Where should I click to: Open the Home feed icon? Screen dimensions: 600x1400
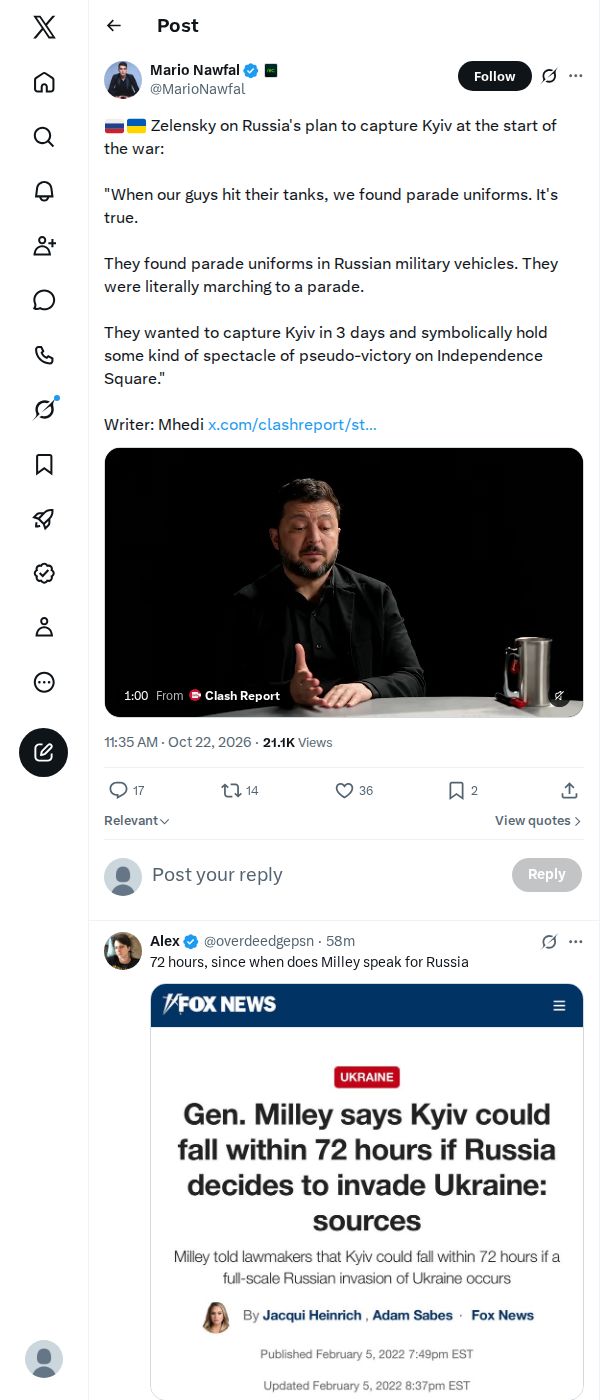(44, 82)
